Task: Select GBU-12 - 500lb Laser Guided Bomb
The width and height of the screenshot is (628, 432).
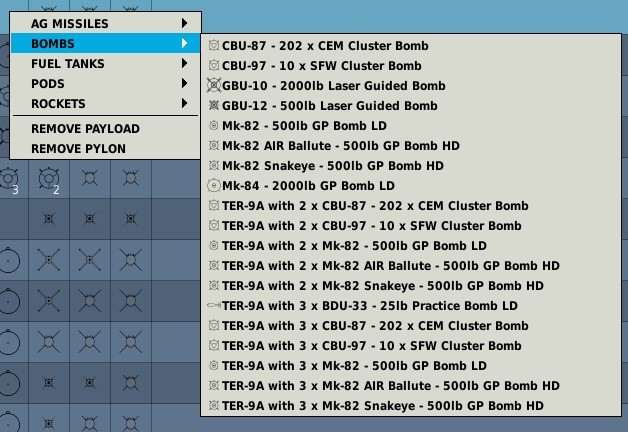Action: (411, 106)
